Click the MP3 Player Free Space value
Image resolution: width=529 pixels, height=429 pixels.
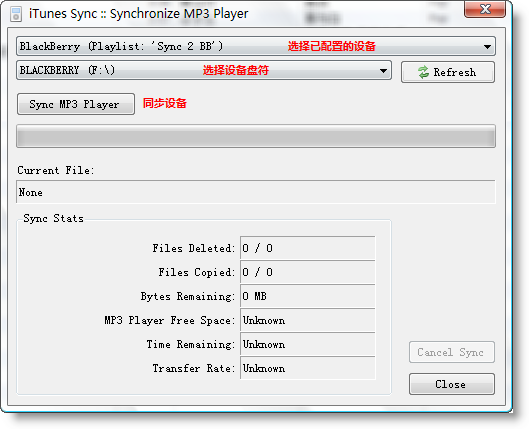pos(308,320)
